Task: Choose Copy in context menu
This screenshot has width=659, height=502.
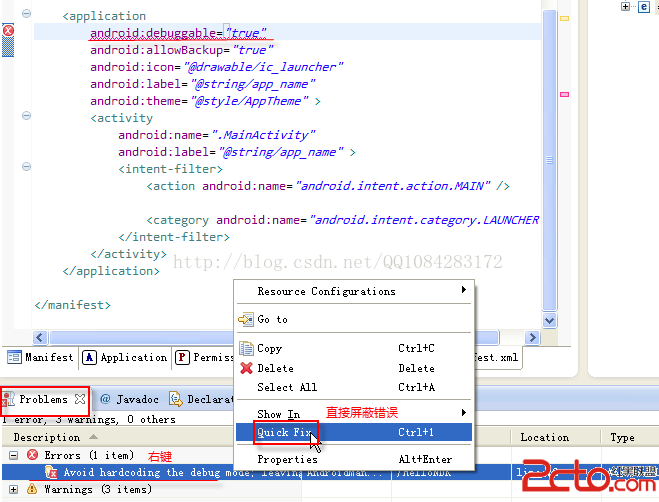Action: (353, 348)
